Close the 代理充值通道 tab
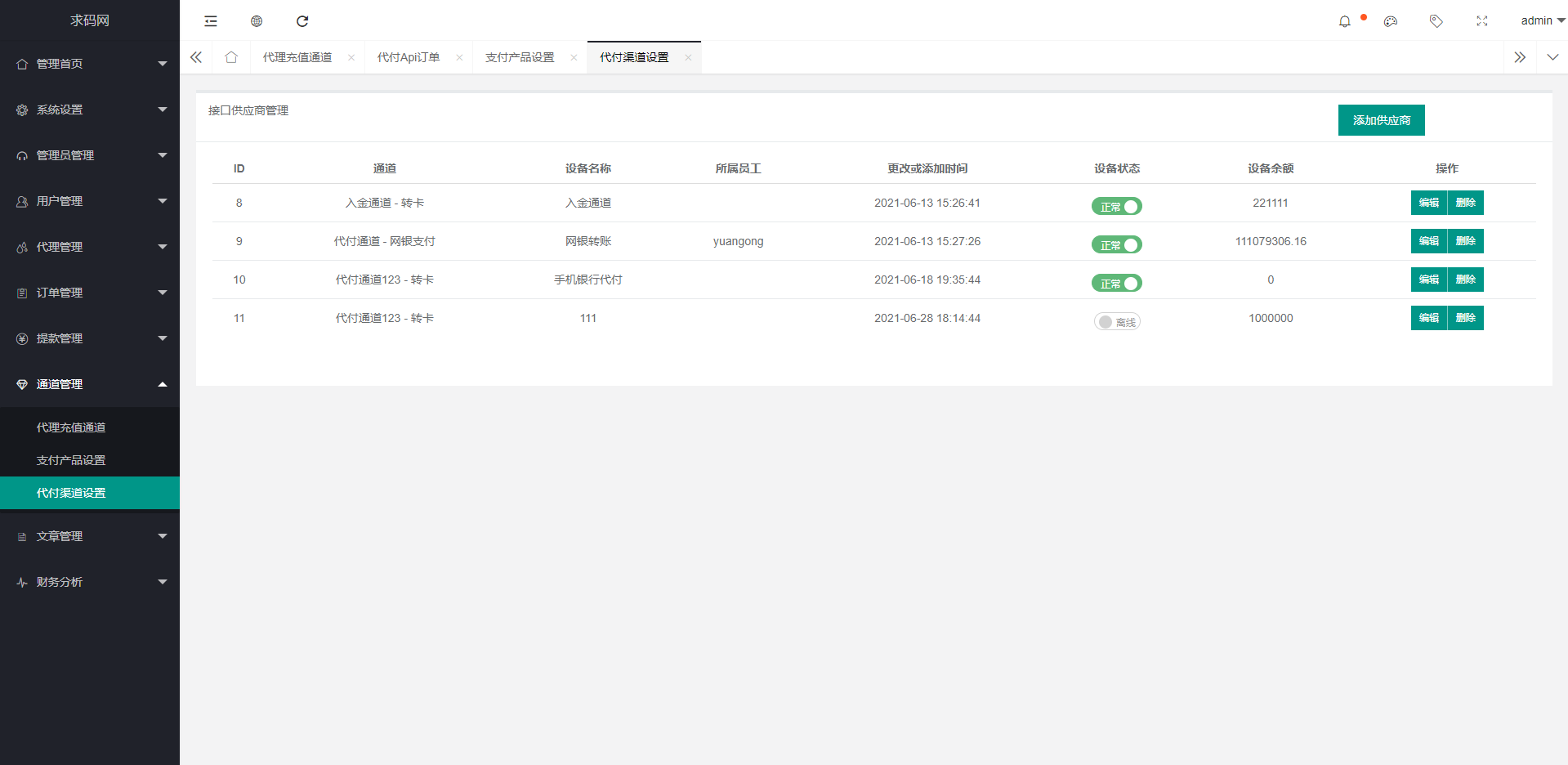The image size is (1568, 765). tap(351, 57)
